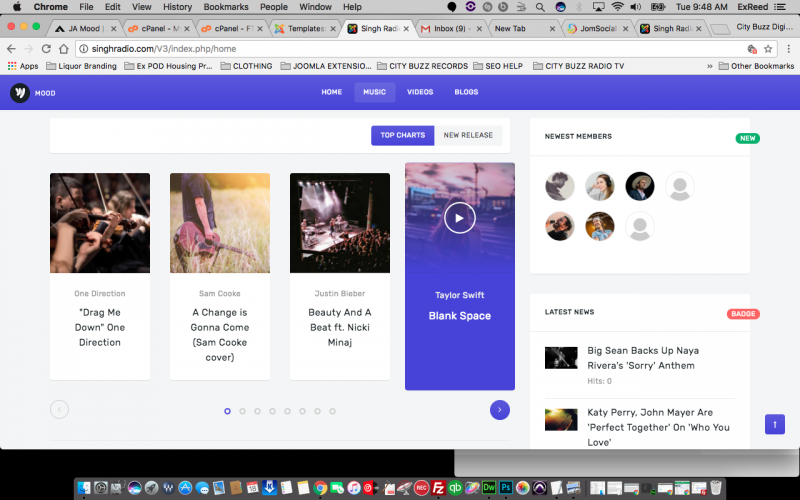Open CITY BUZZ RECORDS bookmark folder
The height and width of the screenshot is (500, 800).
pos(422,66)
